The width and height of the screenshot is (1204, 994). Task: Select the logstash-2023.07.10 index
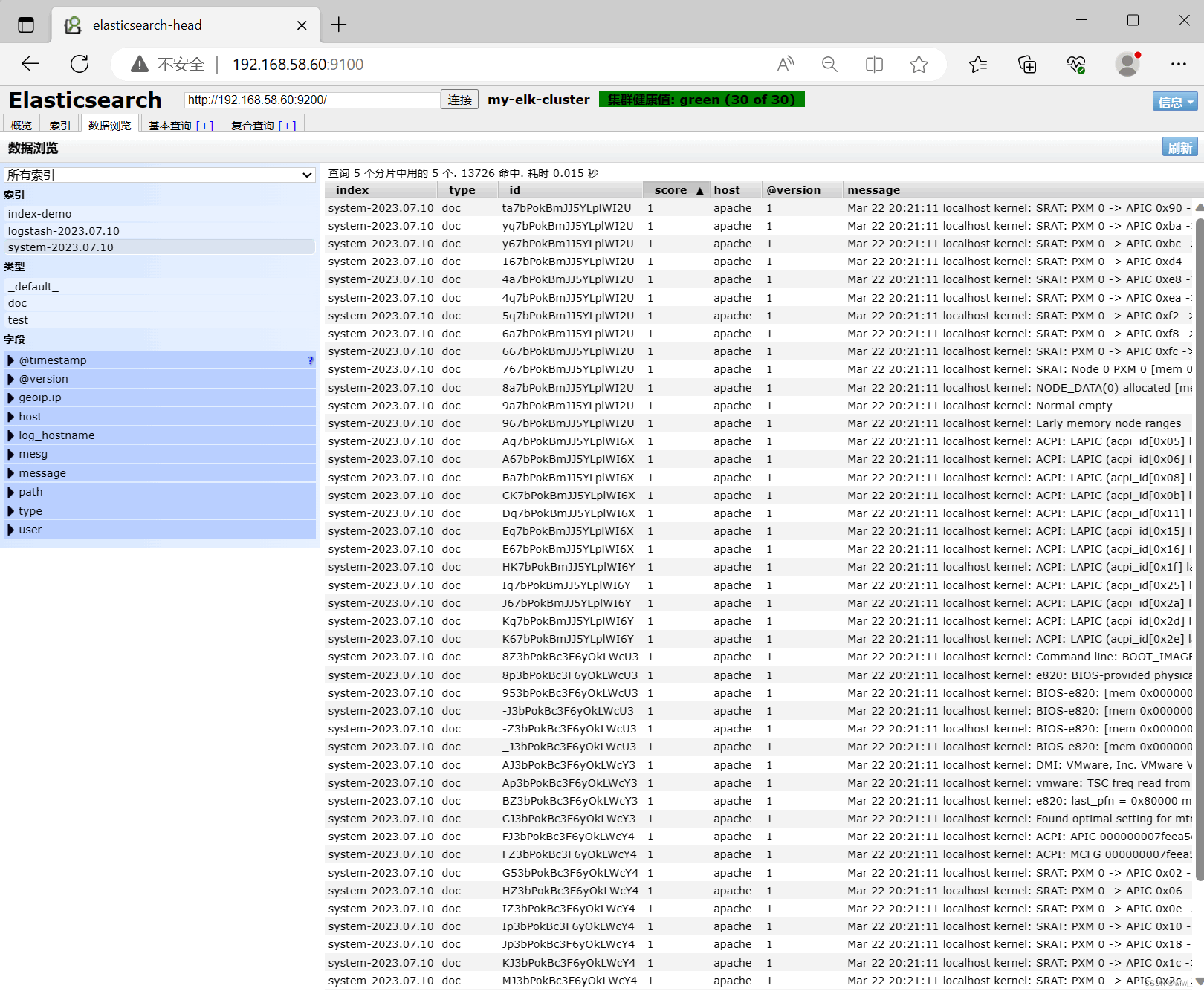tap(160, 231)
